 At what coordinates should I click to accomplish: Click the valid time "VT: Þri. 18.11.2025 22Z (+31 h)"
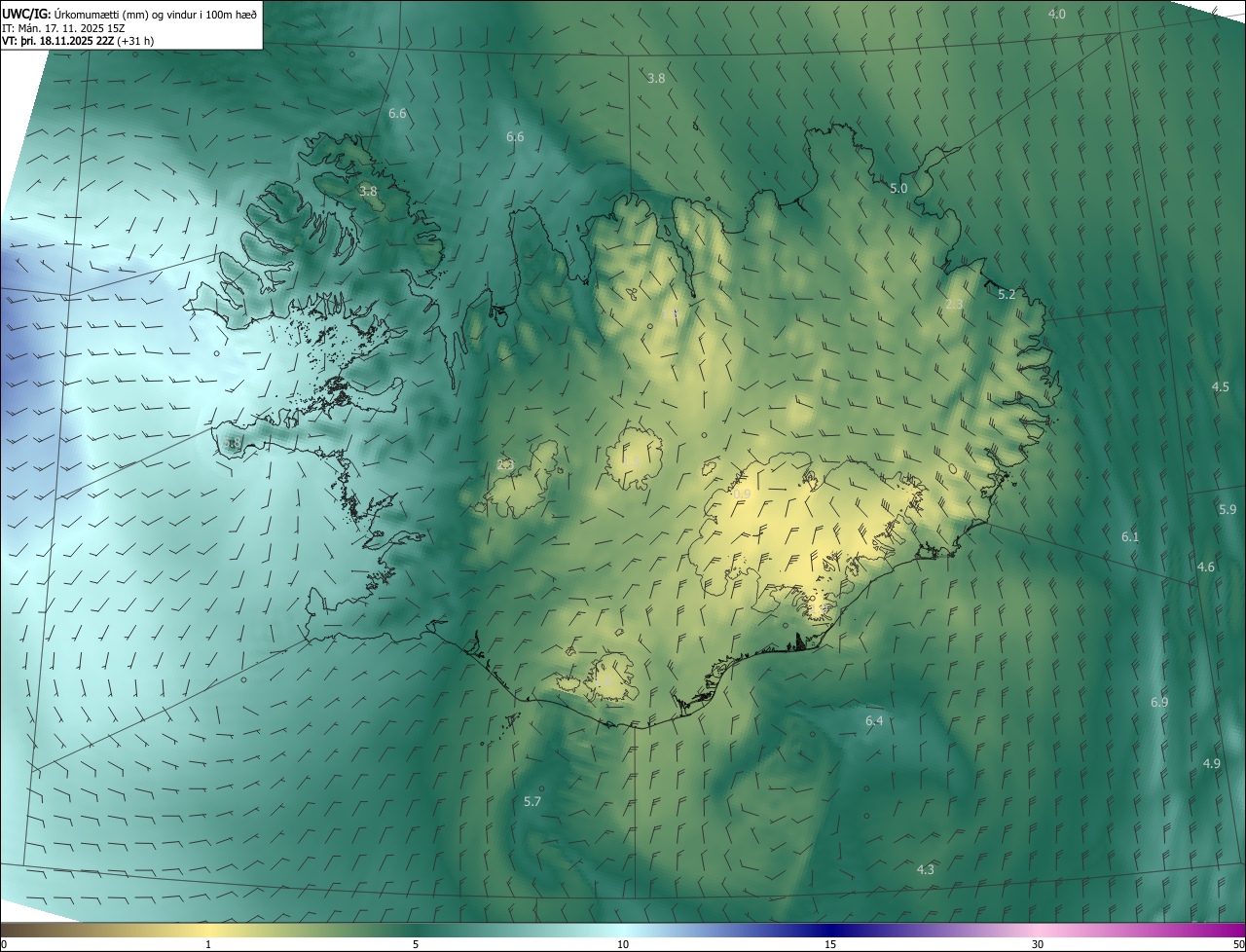click(78, 41)
